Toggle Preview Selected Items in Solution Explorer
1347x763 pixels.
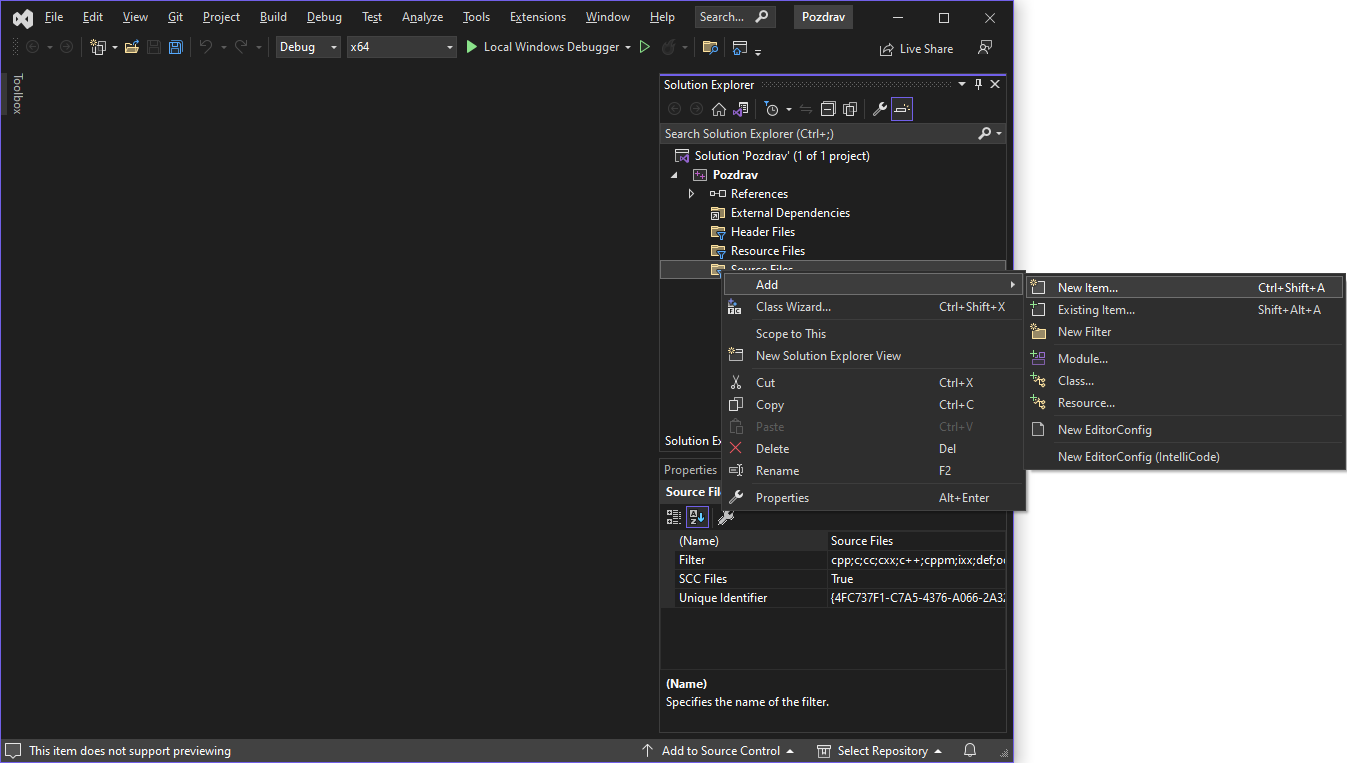coord(902,109)
